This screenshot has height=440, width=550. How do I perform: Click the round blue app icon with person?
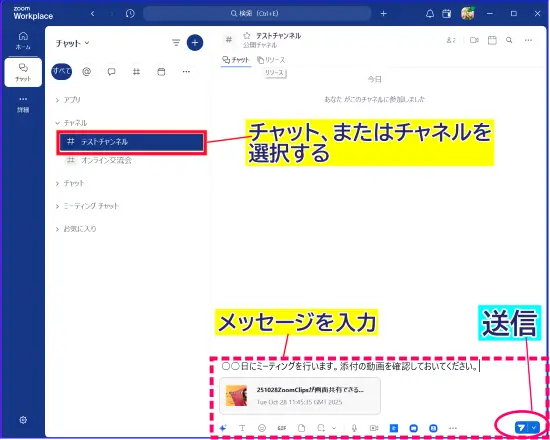(434, 428)
